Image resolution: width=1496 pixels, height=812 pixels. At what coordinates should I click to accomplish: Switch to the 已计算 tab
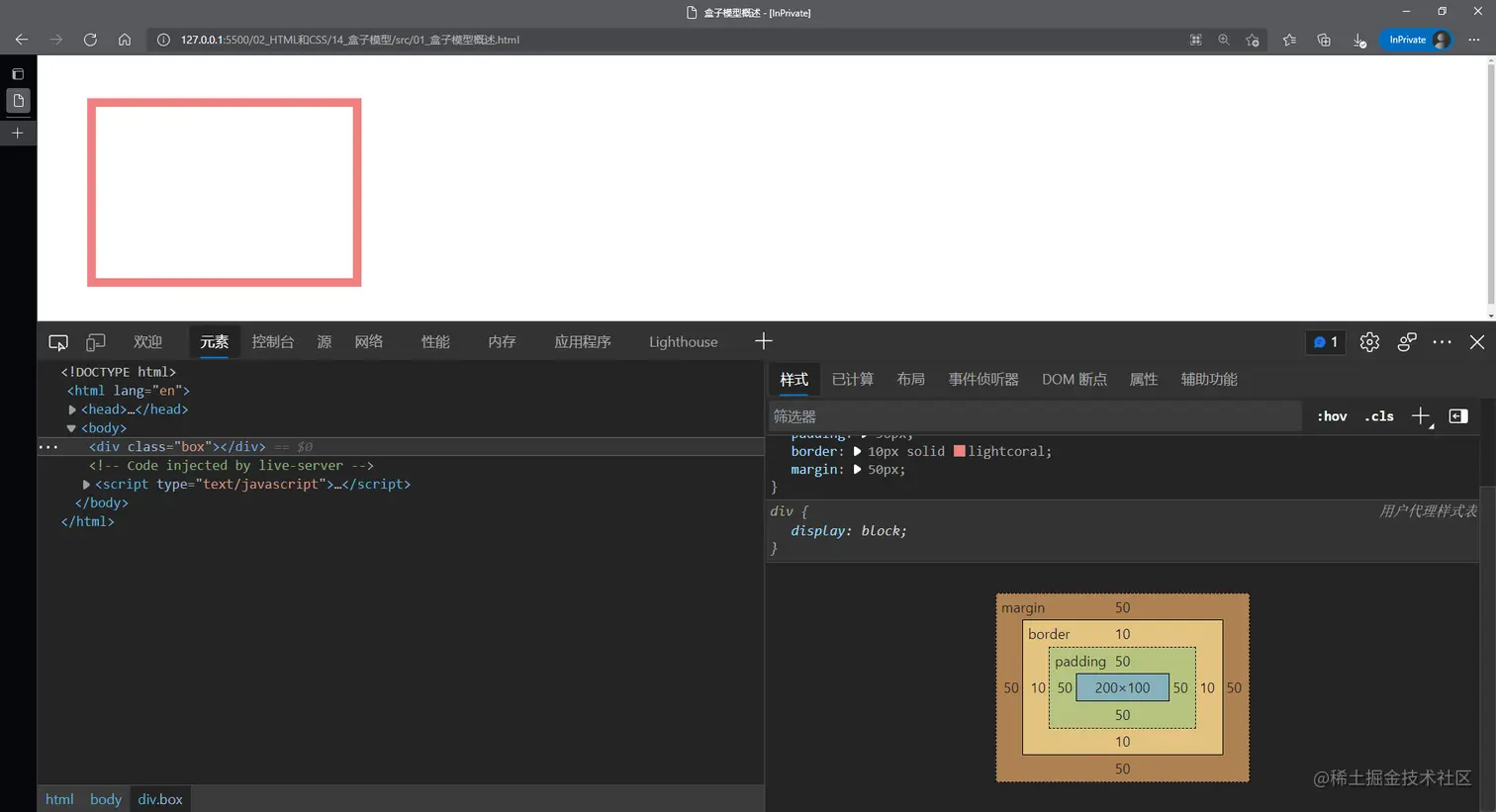(x=853, y=380)
